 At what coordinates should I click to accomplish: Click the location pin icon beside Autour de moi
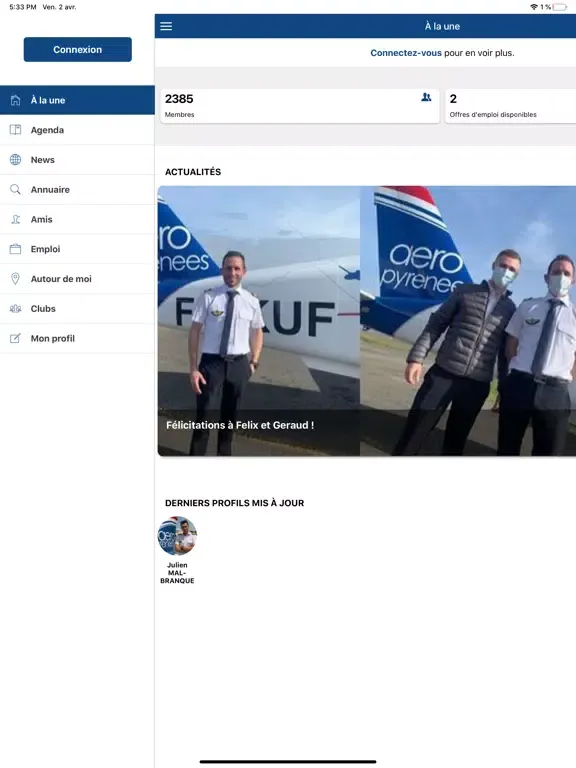pos(15,279)
